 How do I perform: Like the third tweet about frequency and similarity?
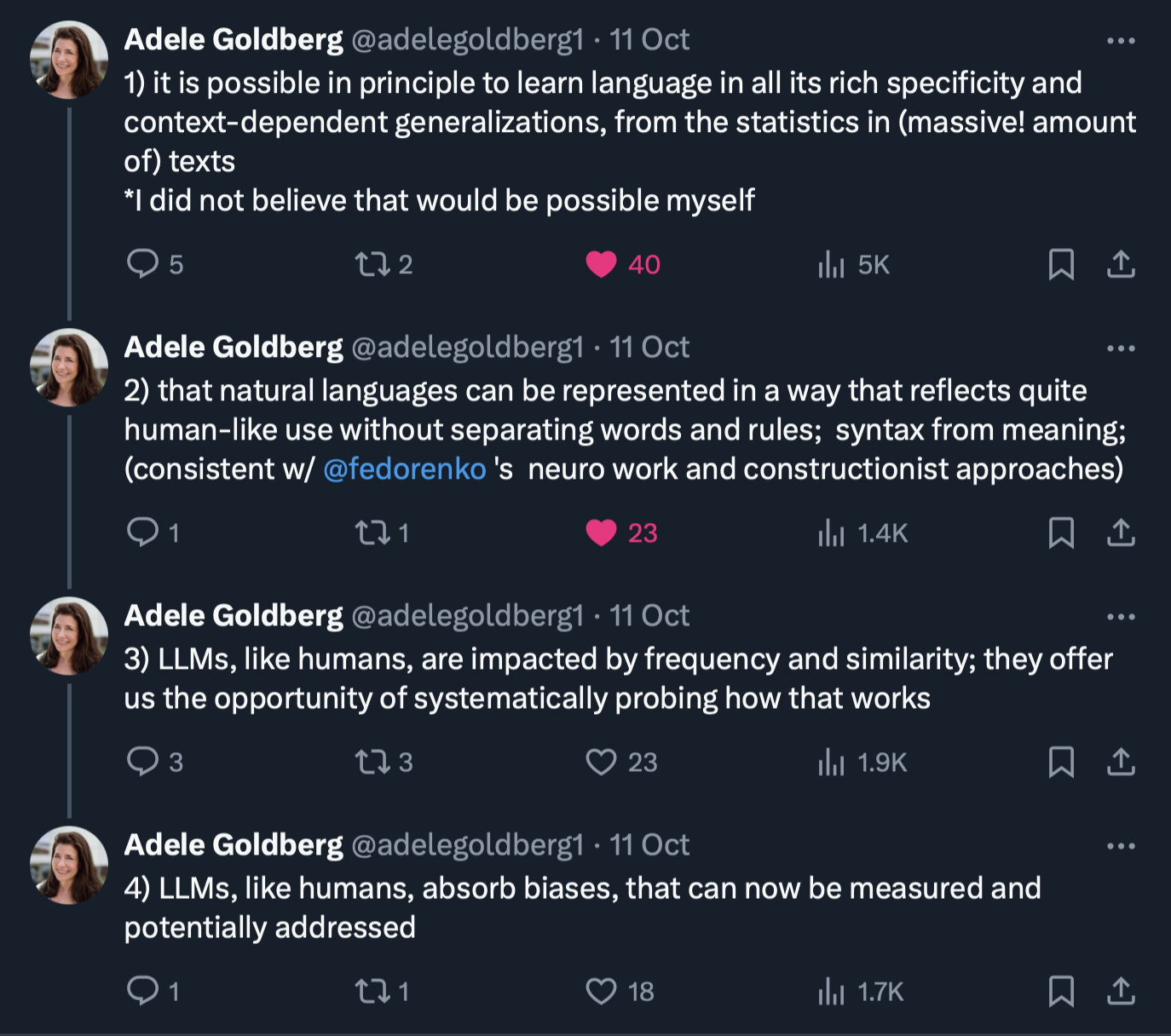(x=601, y=762)
